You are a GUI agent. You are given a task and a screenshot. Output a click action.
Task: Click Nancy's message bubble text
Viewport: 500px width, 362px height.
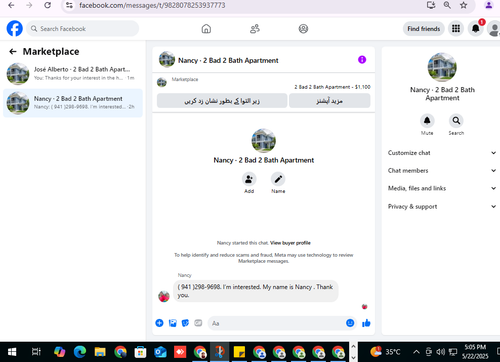click(x=255, y=291)
